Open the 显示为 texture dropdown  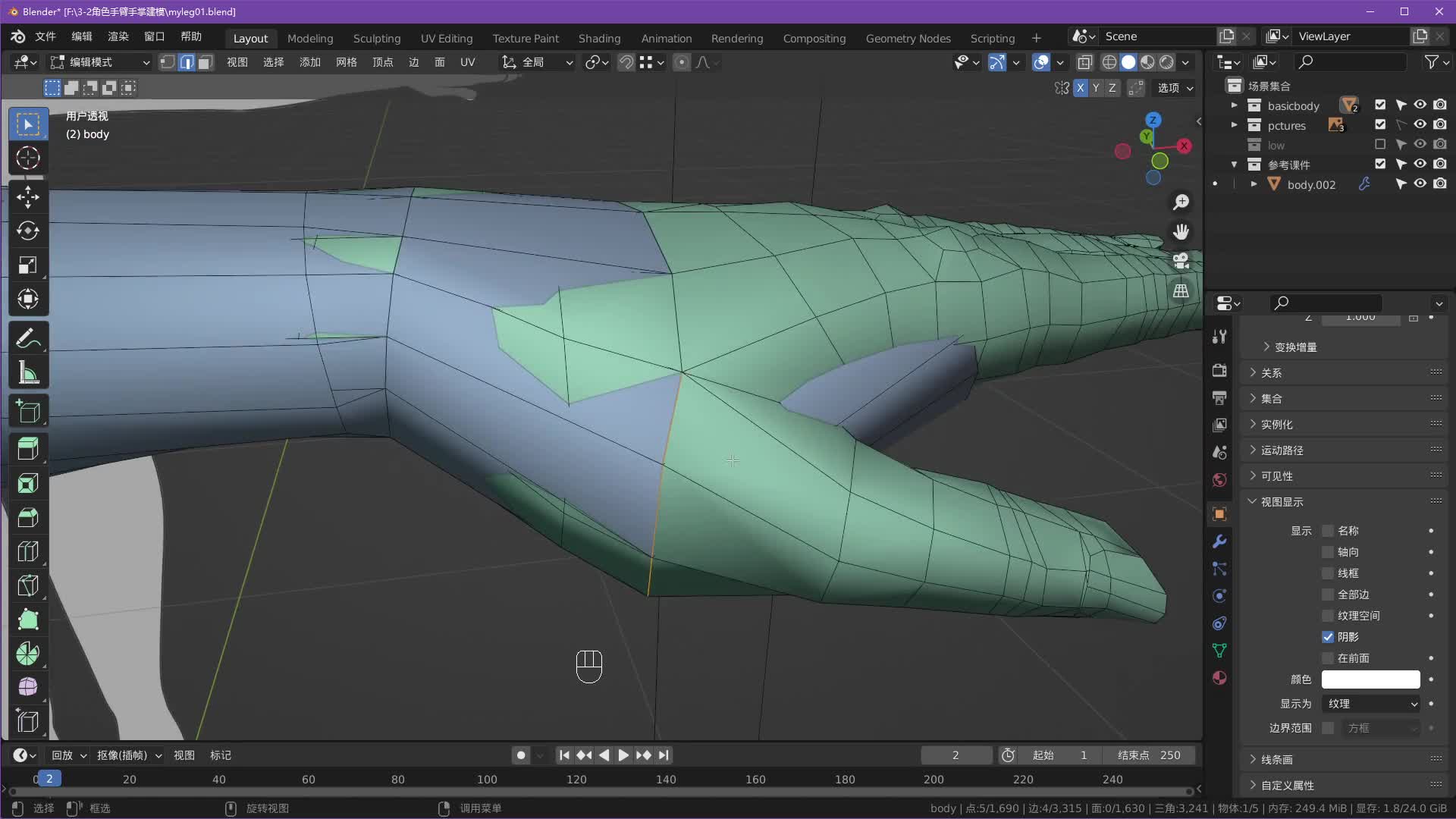[x=1370, y=704]
